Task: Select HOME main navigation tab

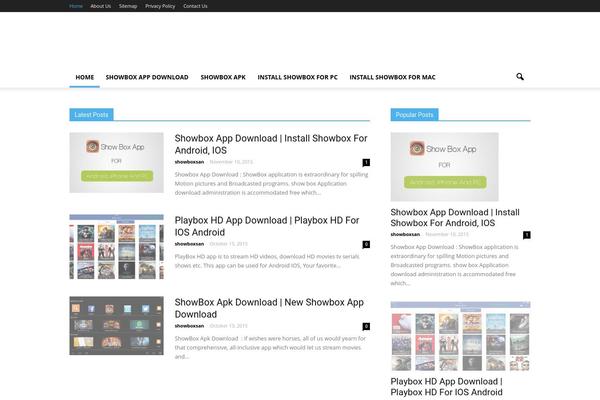Action: (85, 77)
